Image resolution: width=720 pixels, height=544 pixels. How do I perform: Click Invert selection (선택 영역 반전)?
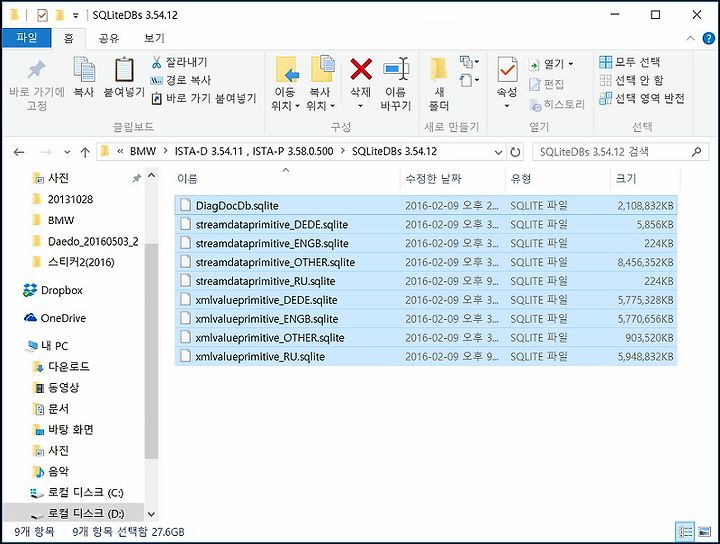pos(642,98)
